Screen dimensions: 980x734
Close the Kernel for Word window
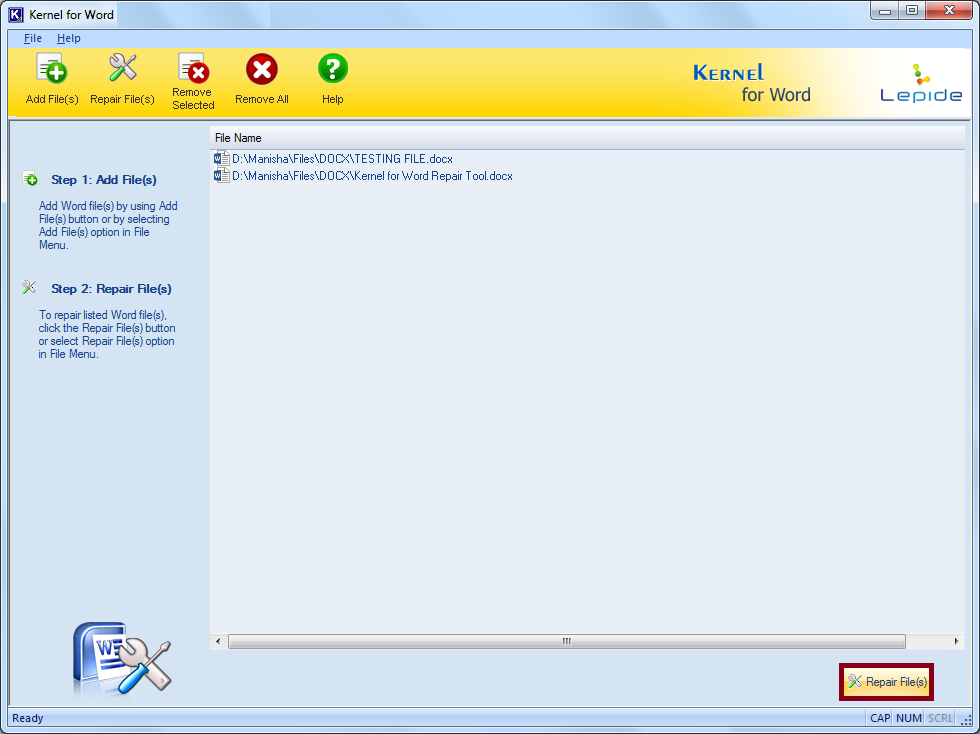[949, 11]
